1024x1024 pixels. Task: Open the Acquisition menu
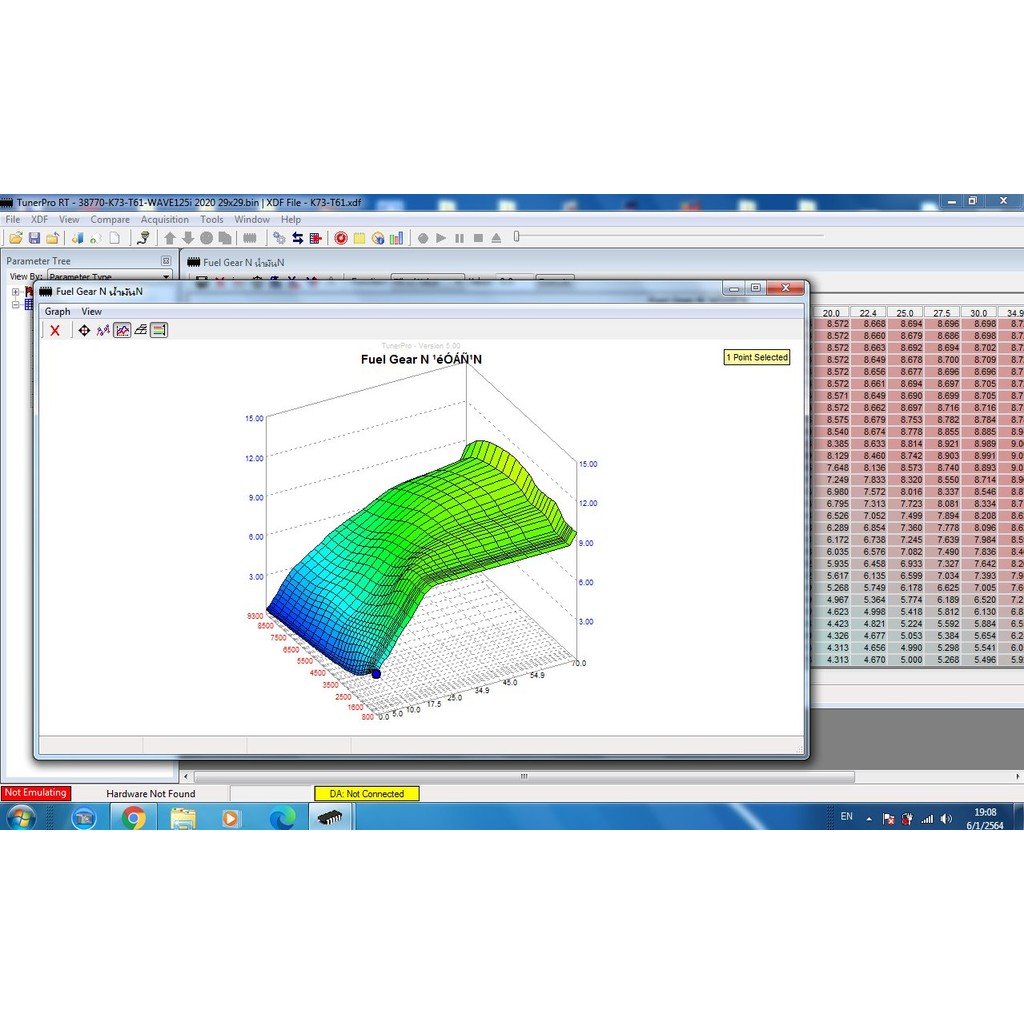pos(164,220)
